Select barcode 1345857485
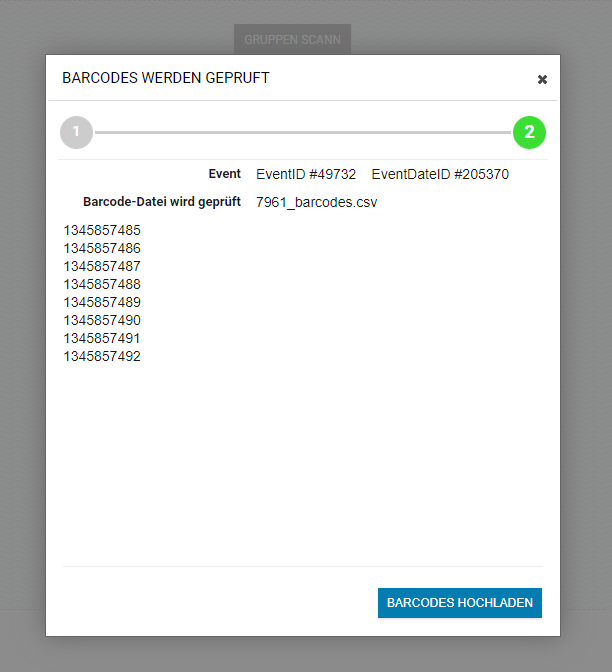This screenshot has width=612, height=672. [x=102, y=230]
